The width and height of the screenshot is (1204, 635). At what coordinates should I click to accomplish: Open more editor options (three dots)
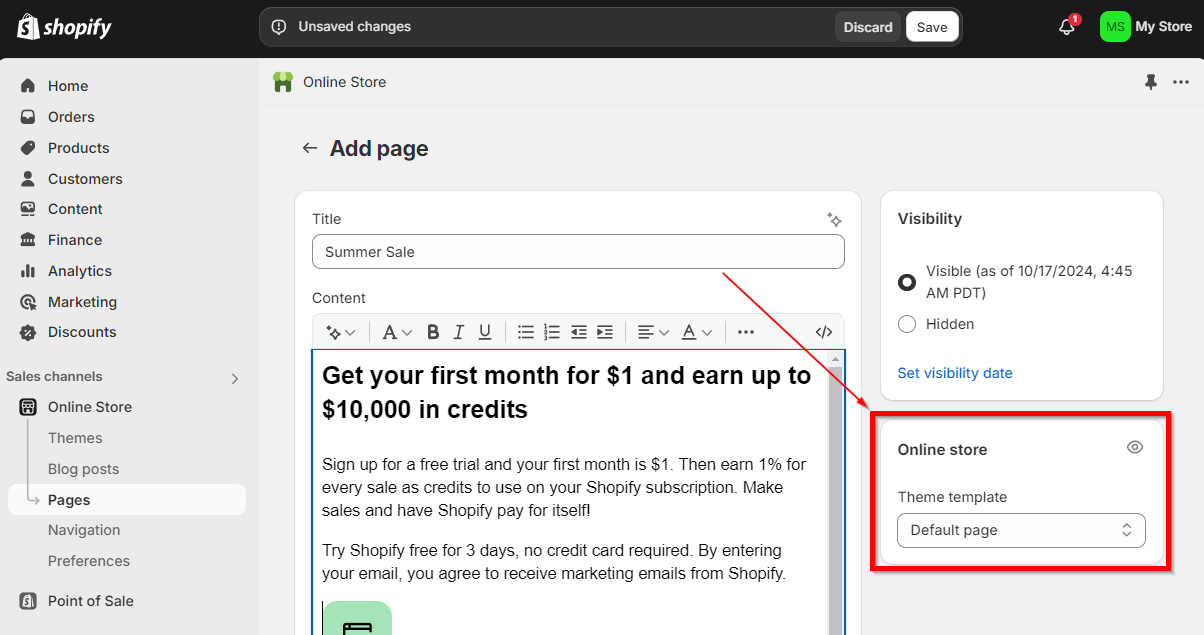(x=746, y=332)
